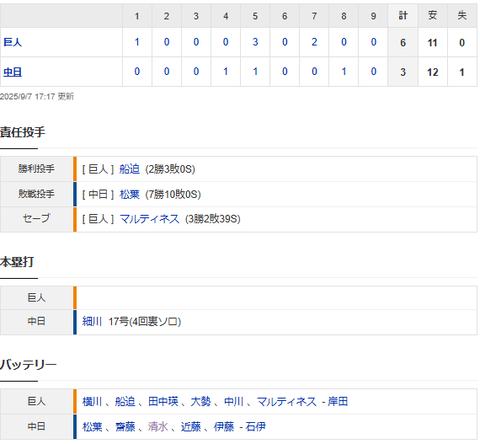Click visited link 清水 in battery row
Screen dimensions: 480x444
(x=158, y=426)
